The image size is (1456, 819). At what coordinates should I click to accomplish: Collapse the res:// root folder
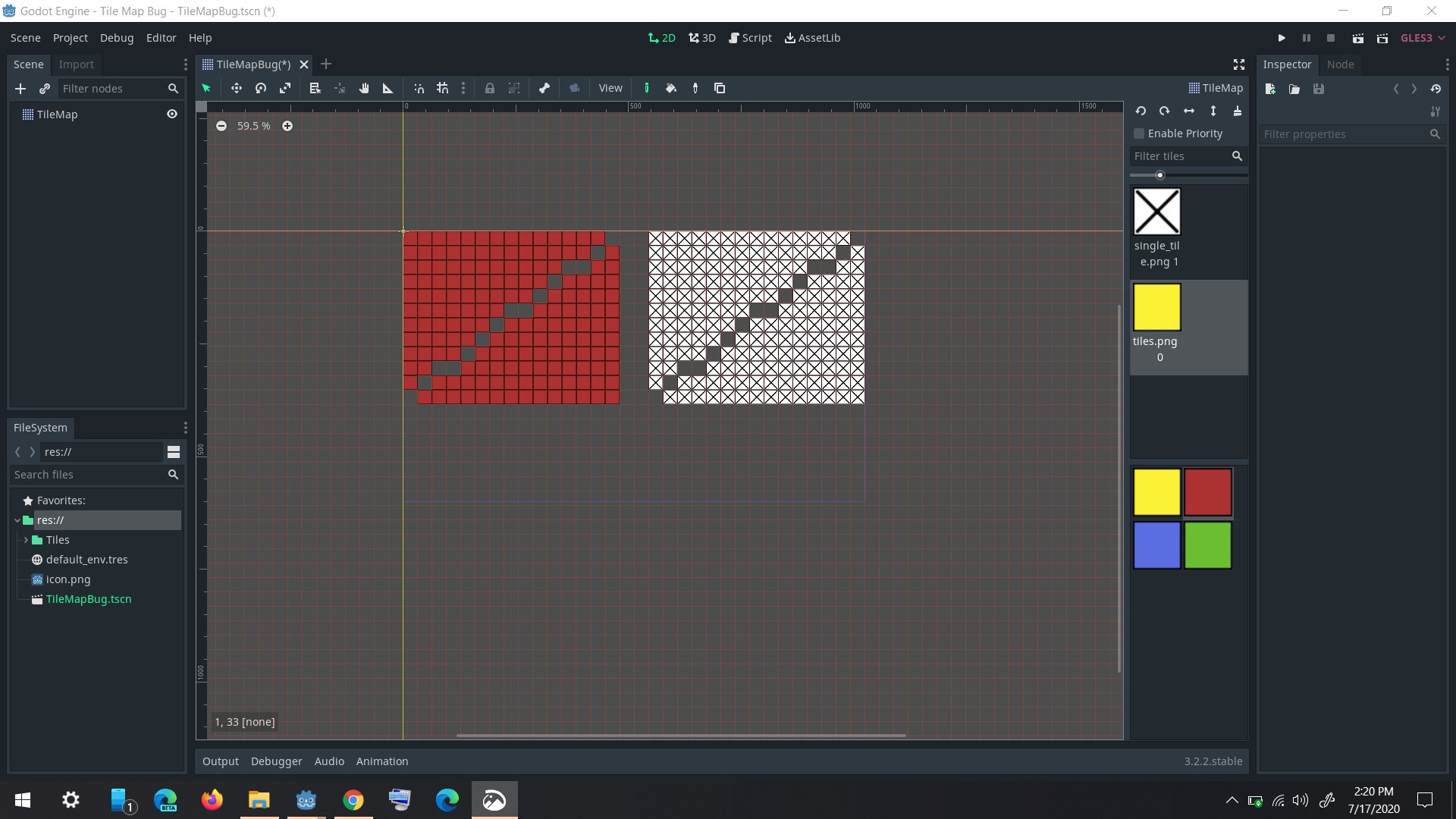coord(17,520)
